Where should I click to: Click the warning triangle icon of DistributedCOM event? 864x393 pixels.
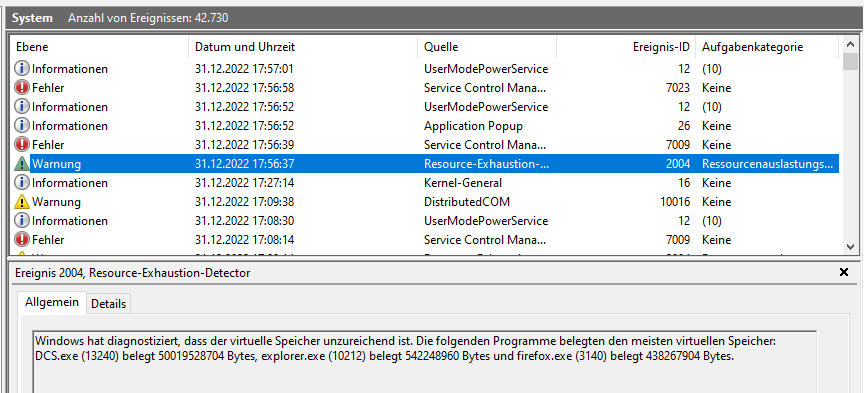point(21,202)
